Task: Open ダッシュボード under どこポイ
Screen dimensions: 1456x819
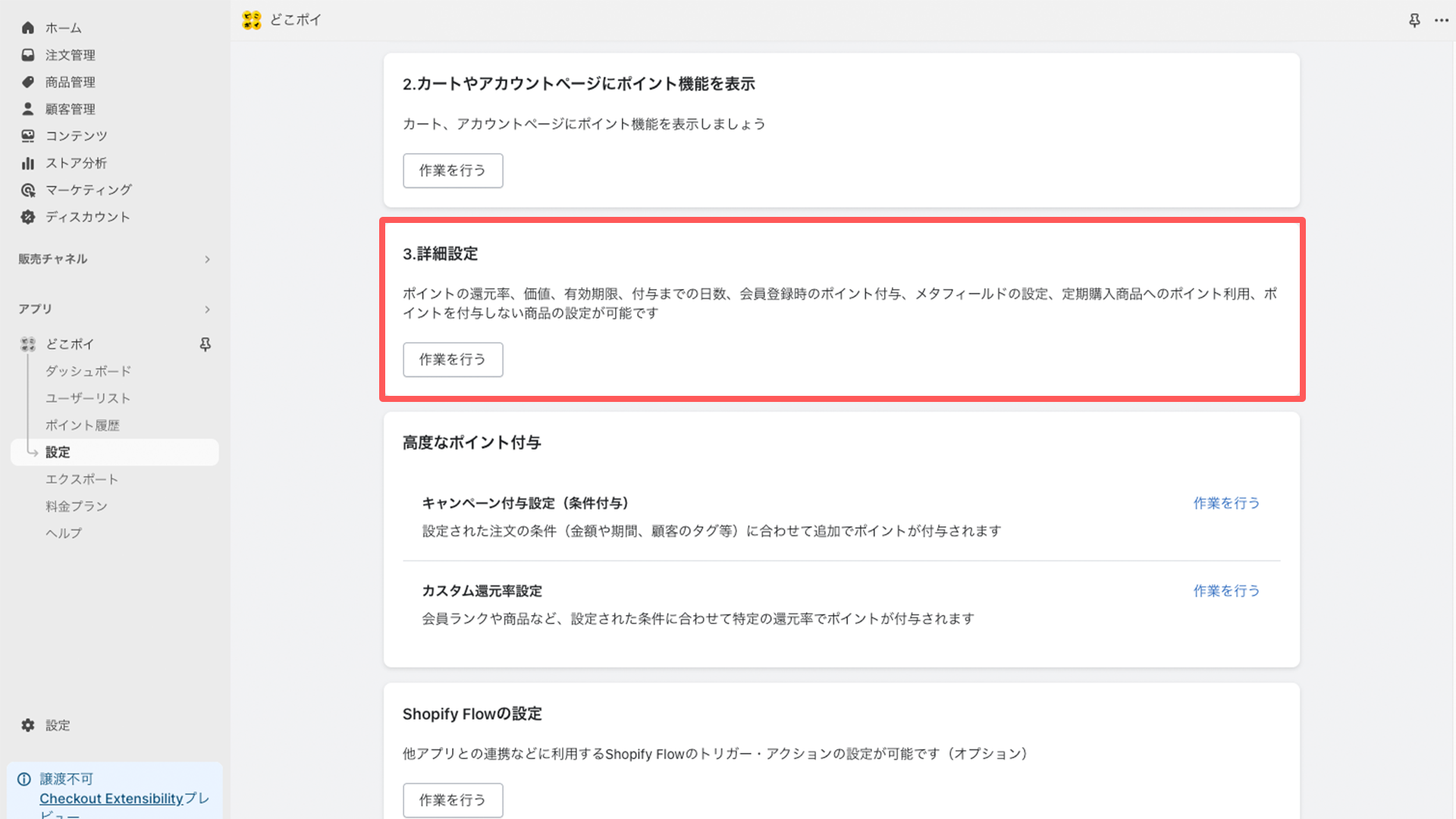Action: coord(88,371)
